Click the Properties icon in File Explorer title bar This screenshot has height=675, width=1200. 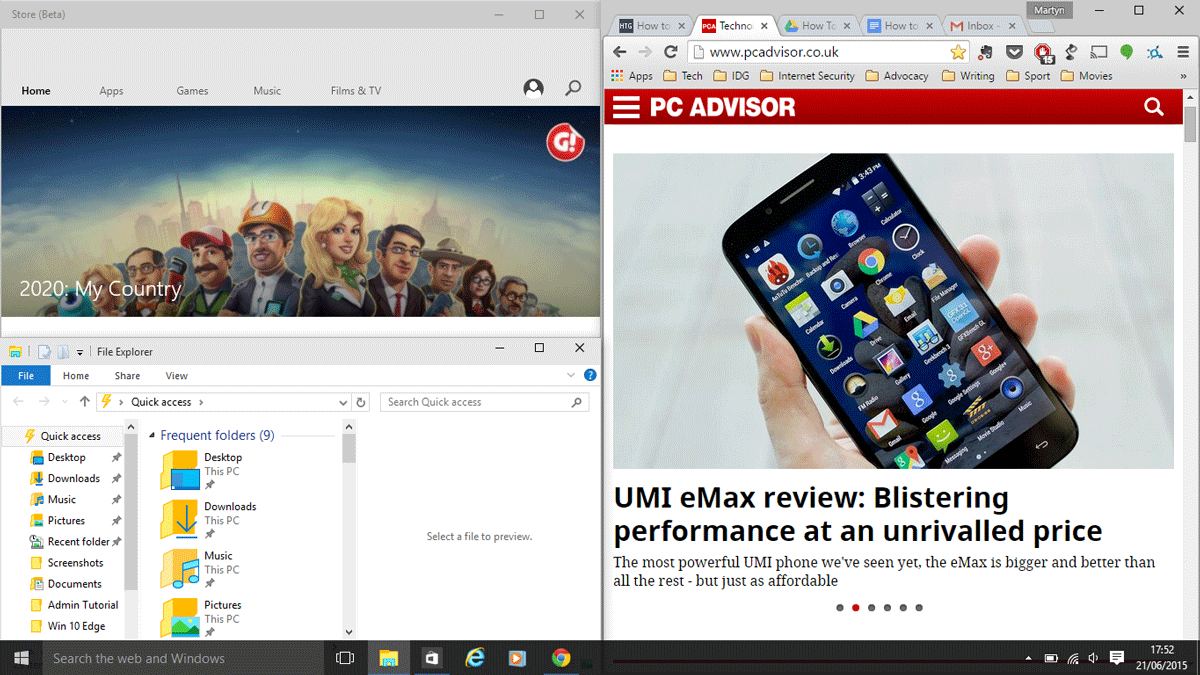[44, 351]
